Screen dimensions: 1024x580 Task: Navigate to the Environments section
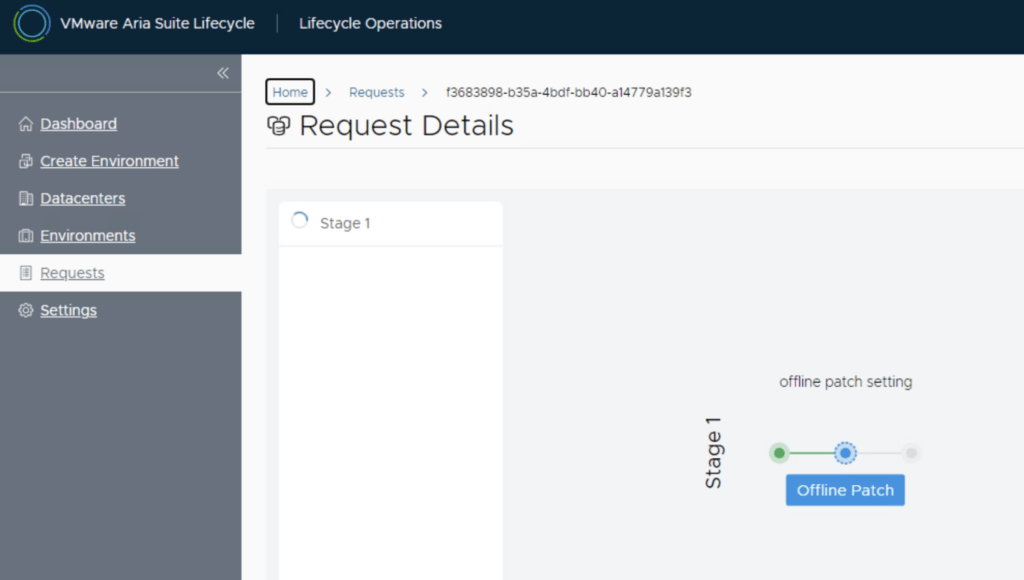[x=87, y=236]
